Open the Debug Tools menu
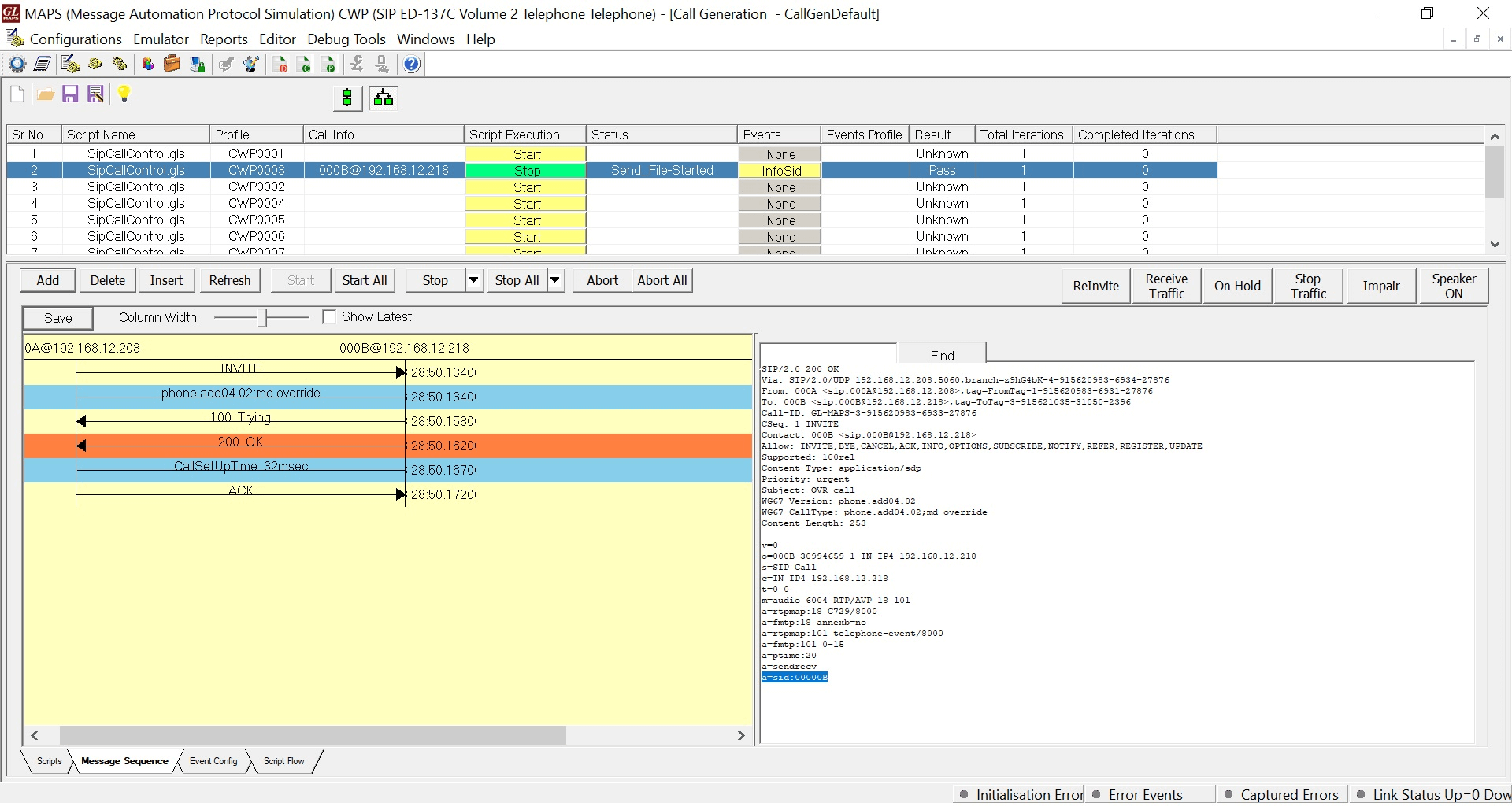Viewport: 1512px width, 806px height. 346,39
